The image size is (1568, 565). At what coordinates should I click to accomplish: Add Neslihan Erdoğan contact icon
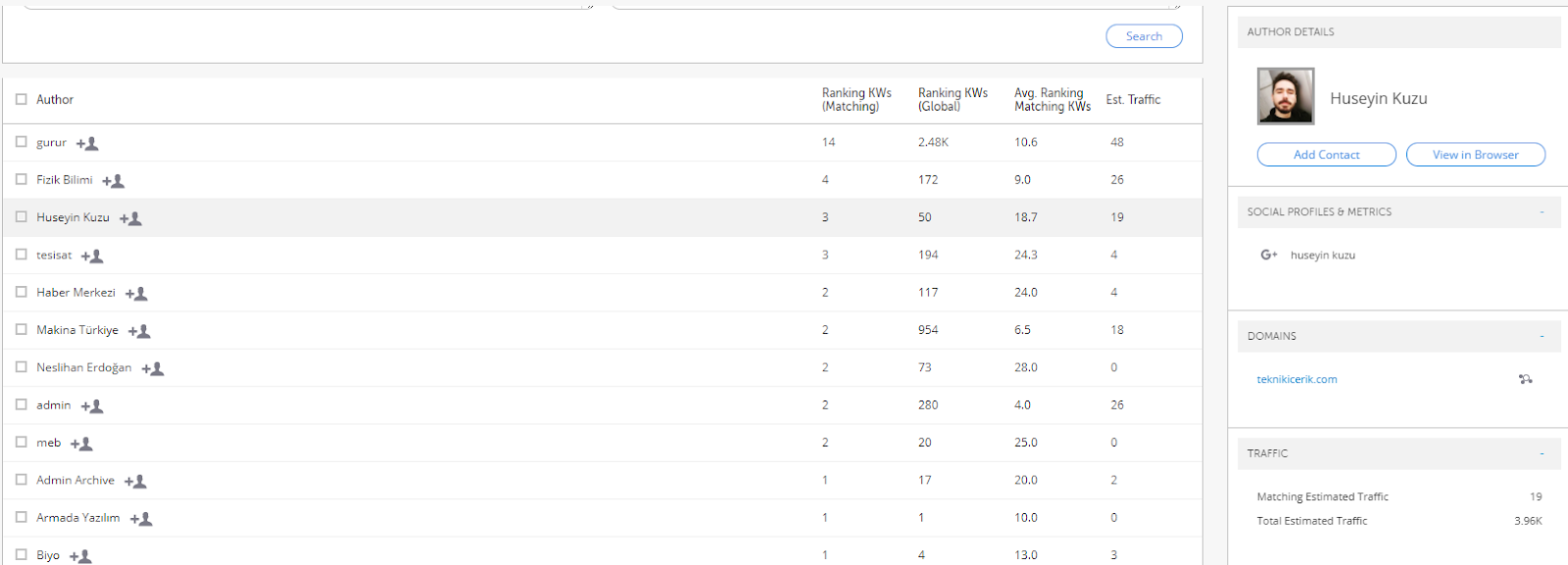153,369
